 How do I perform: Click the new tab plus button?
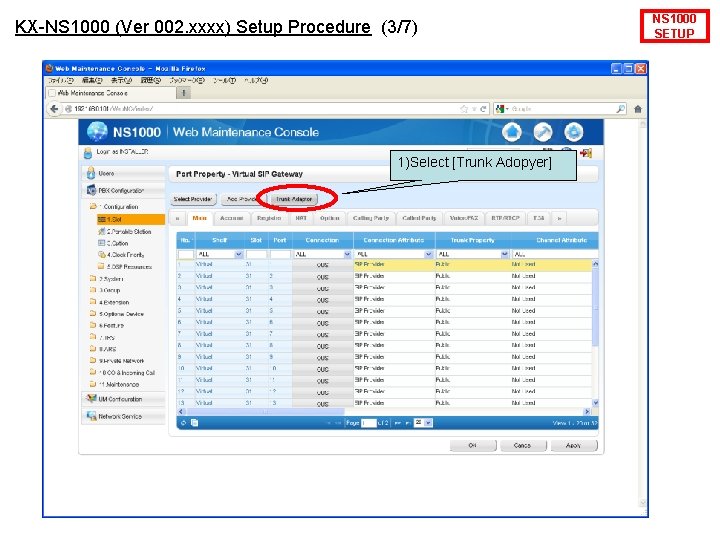click(x=183, y=93)
